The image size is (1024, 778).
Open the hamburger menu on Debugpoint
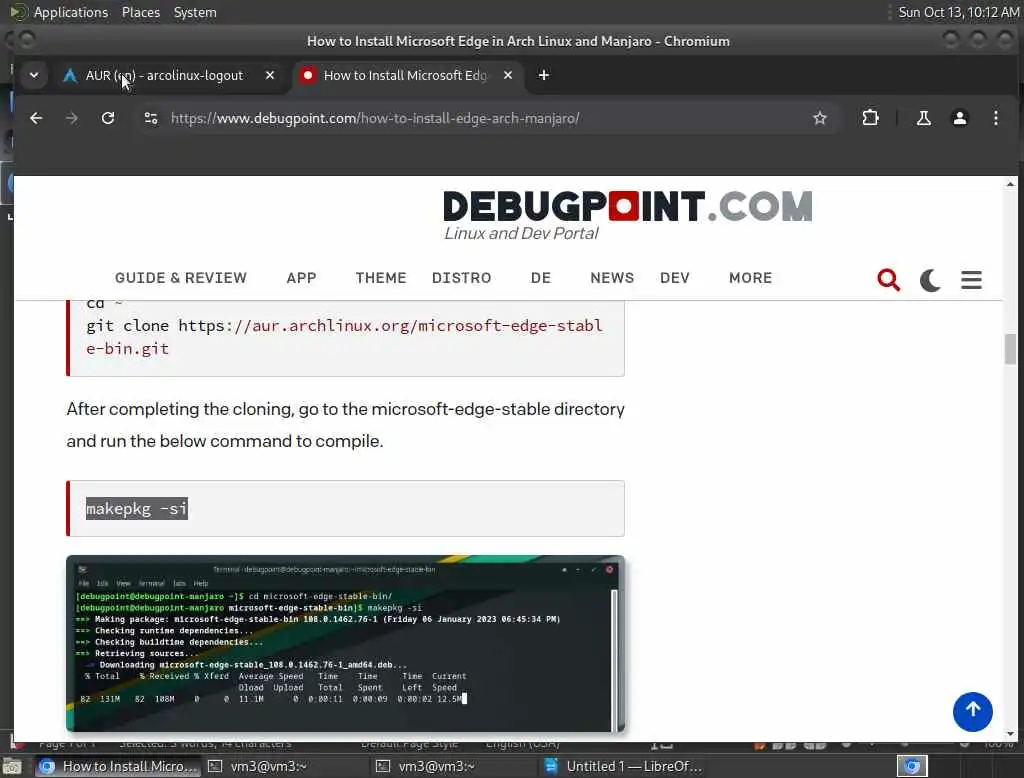tap(971, 280)
